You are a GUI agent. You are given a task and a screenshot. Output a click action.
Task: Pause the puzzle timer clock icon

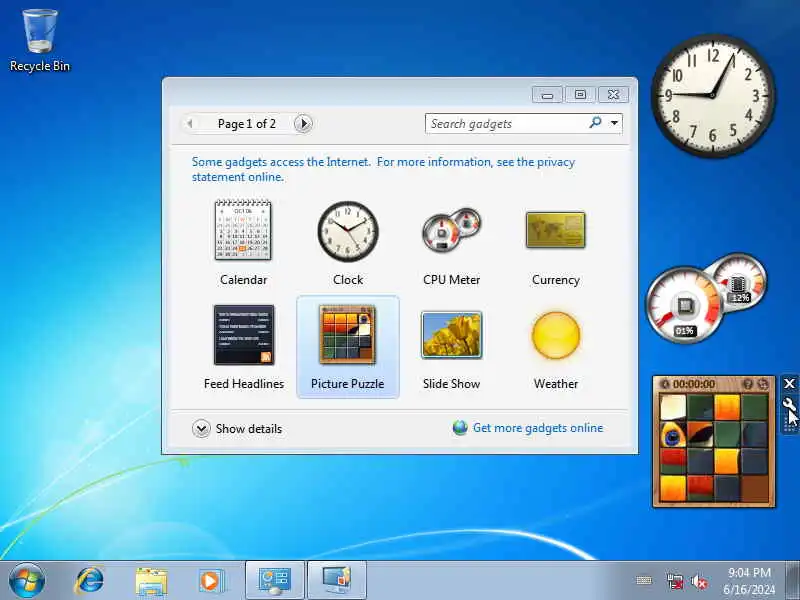(665, 384)
